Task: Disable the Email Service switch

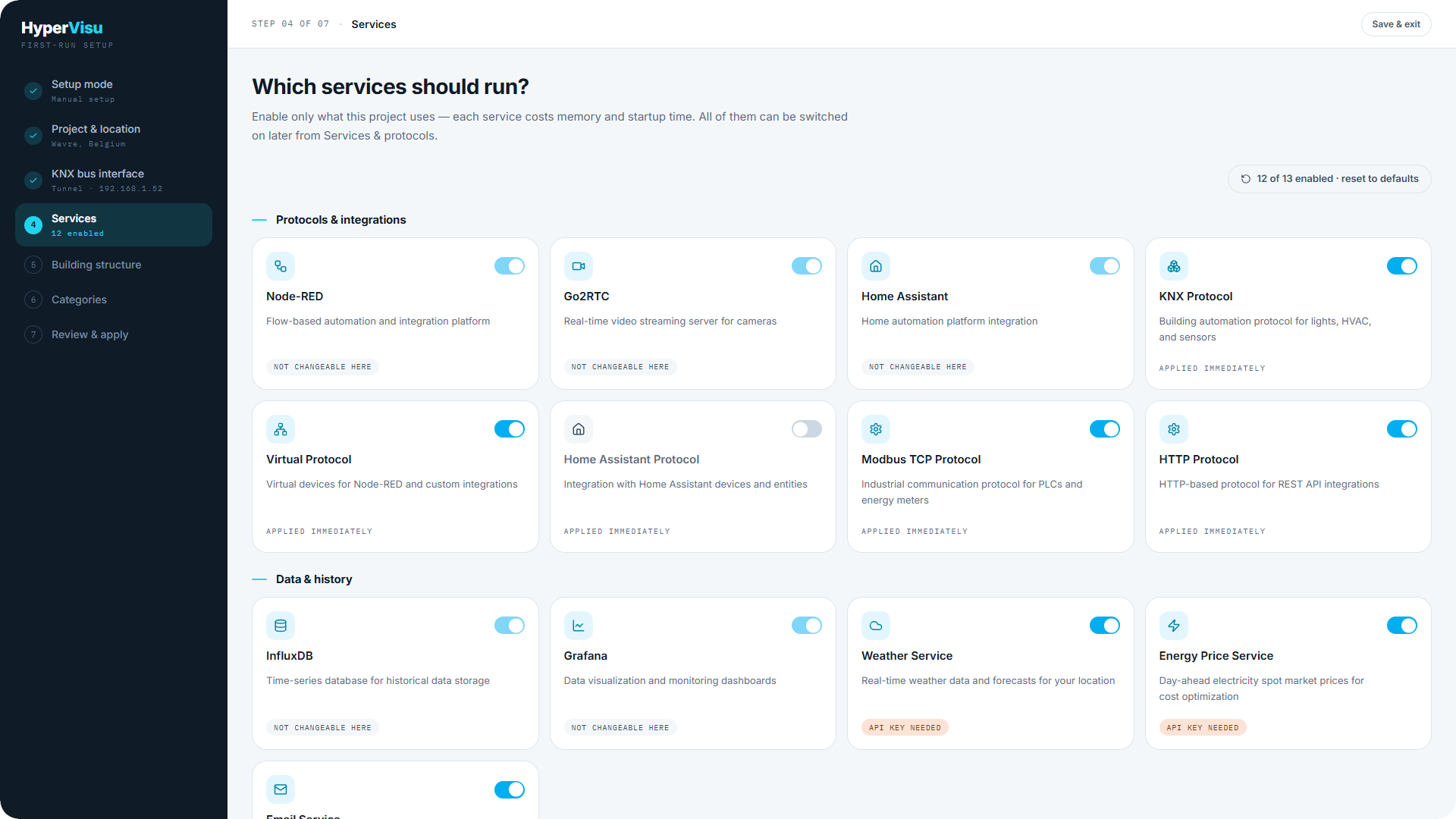Action: [x=510, y=789]
